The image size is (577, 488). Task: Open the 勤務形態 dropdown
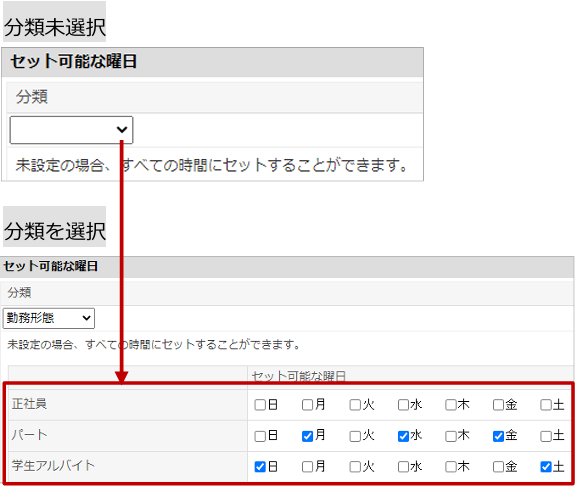49,318
